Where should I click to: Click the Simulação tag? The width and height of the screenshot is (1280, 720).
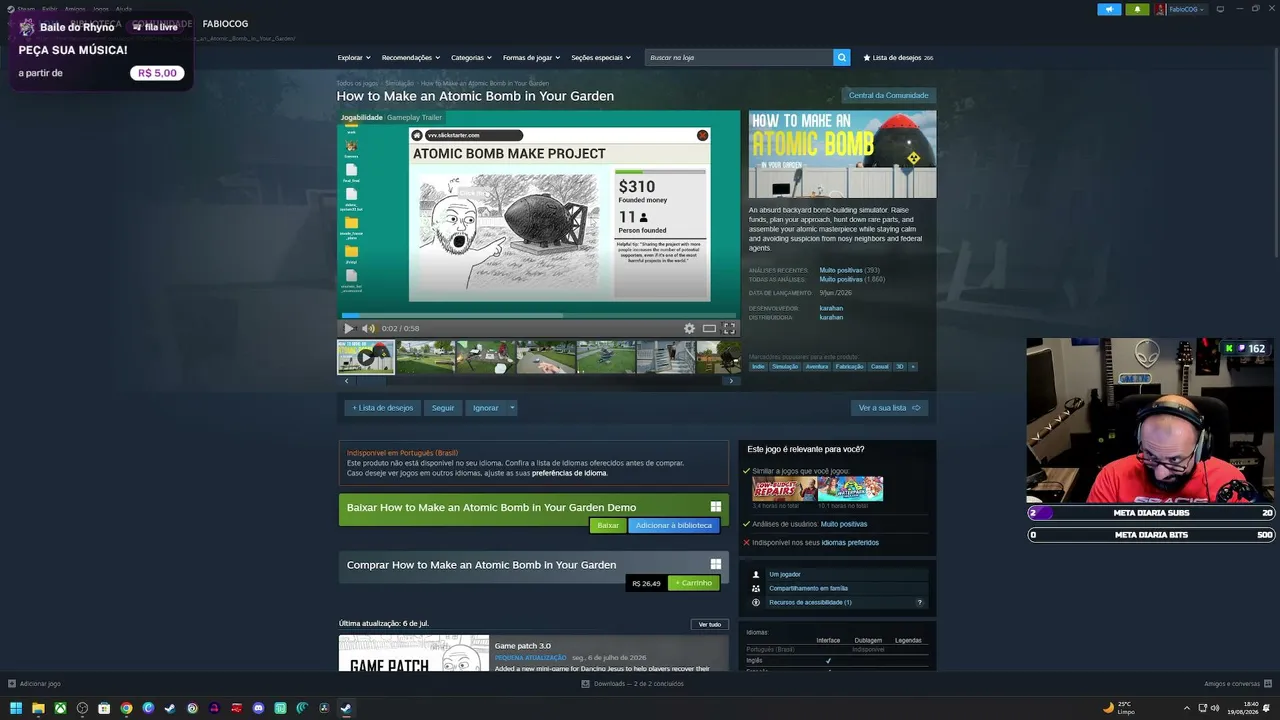click(785, 367)
